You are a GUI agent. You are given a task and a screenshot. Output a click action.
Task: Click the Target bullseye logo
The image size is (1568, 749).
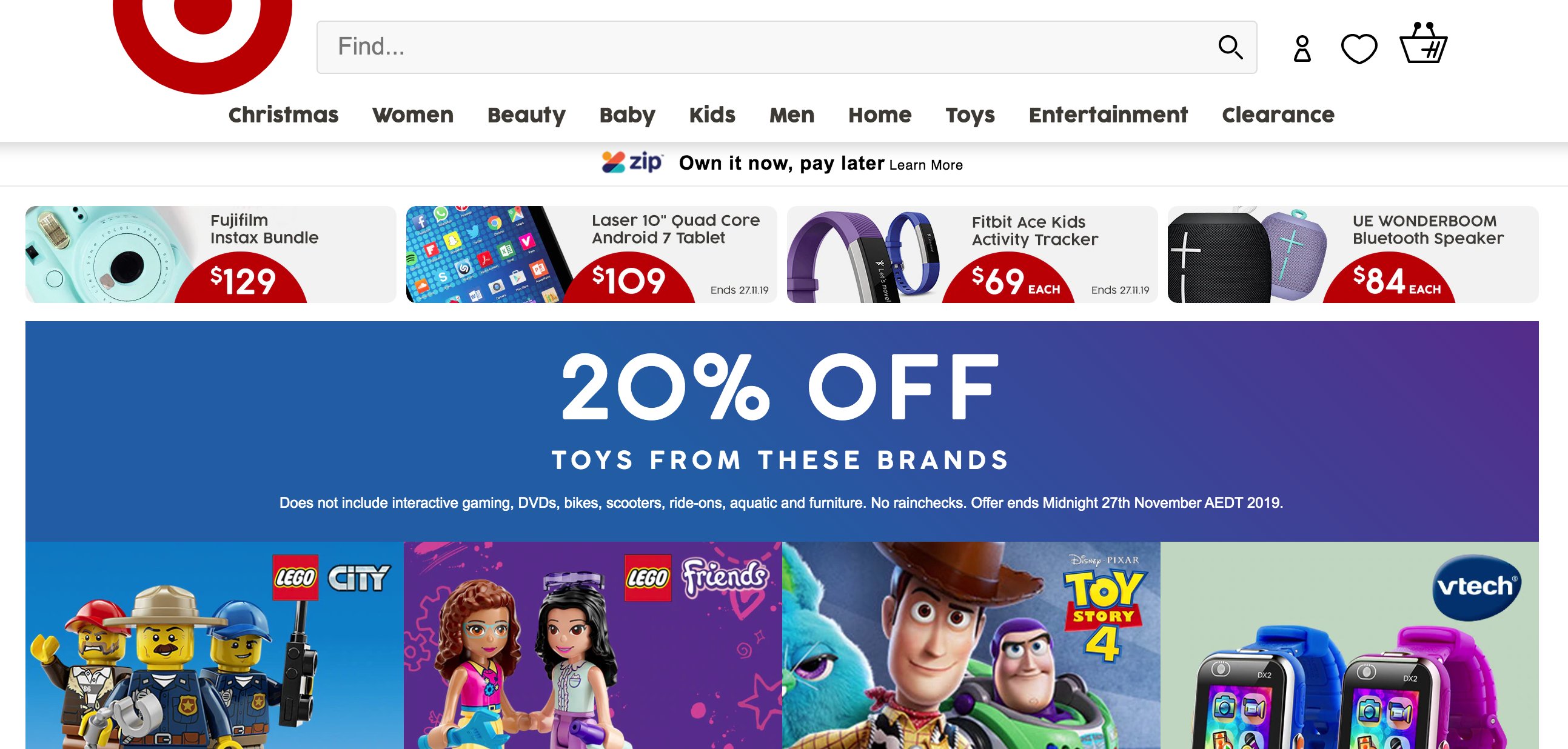(202, 36)
